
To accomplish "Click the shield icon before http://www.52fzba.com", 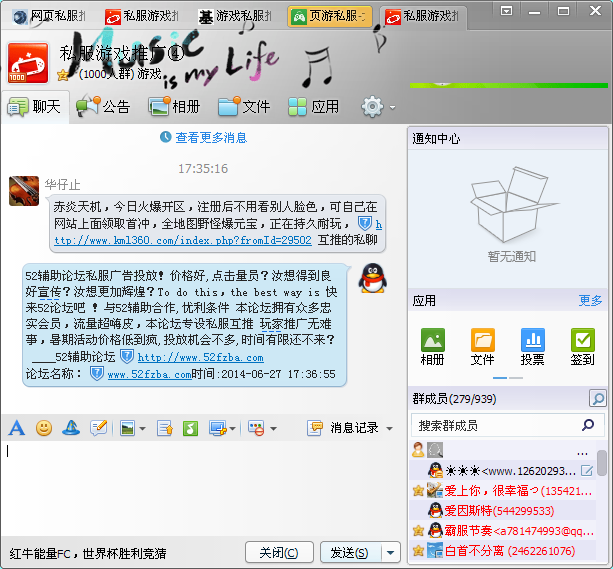I will (x=127, y=357).
